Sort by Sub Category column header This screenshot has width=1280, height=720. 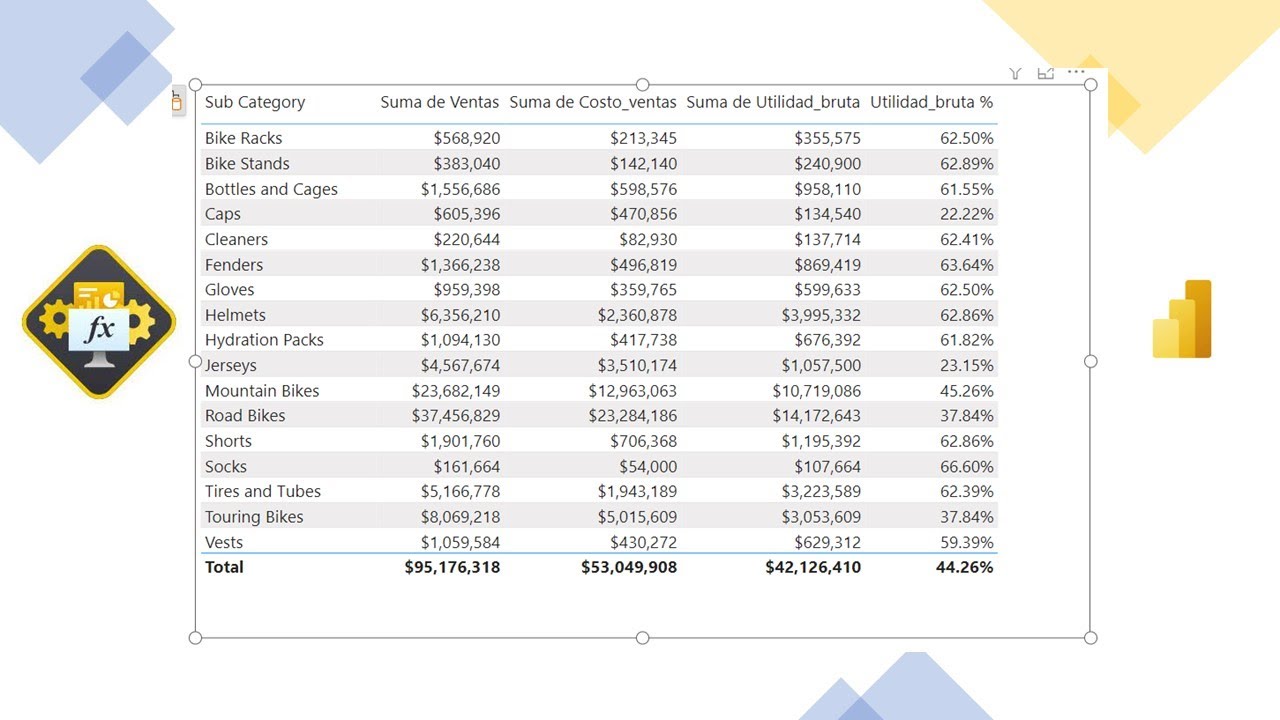point(255,102)
